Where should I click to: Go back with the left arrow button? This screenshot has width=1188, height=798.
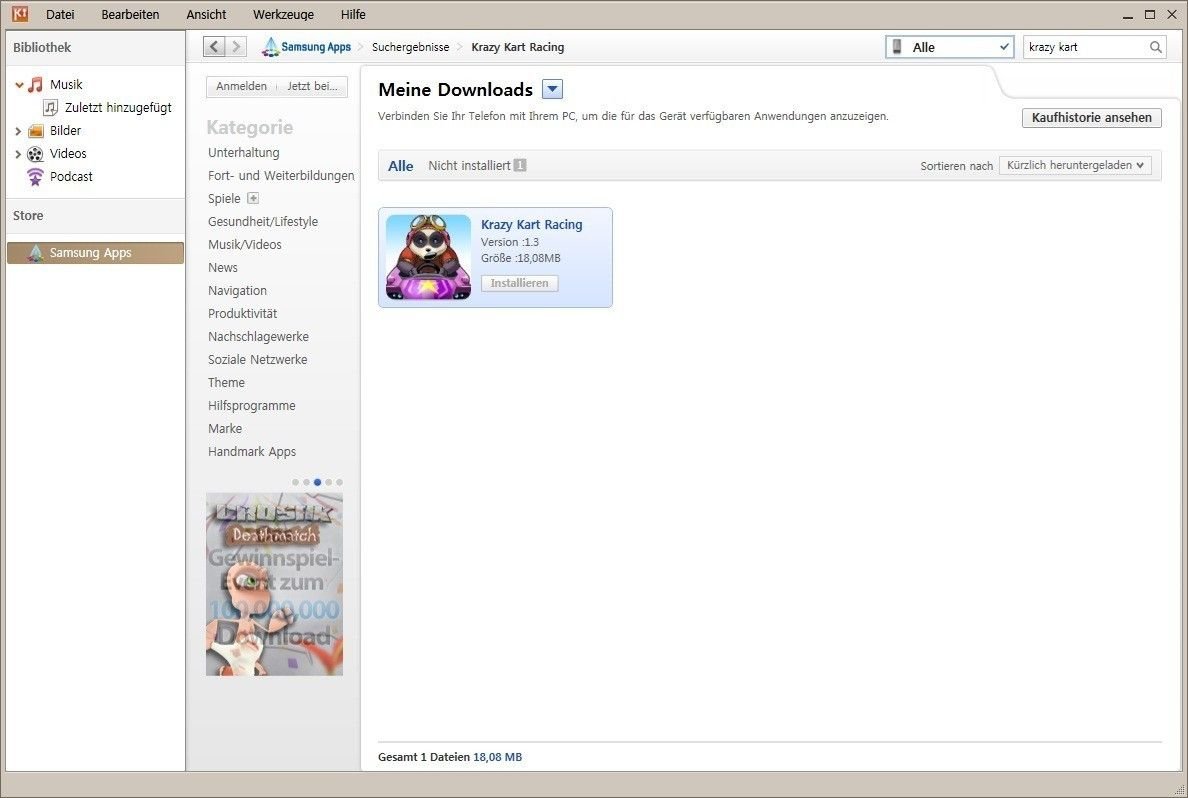click(214, 47)
